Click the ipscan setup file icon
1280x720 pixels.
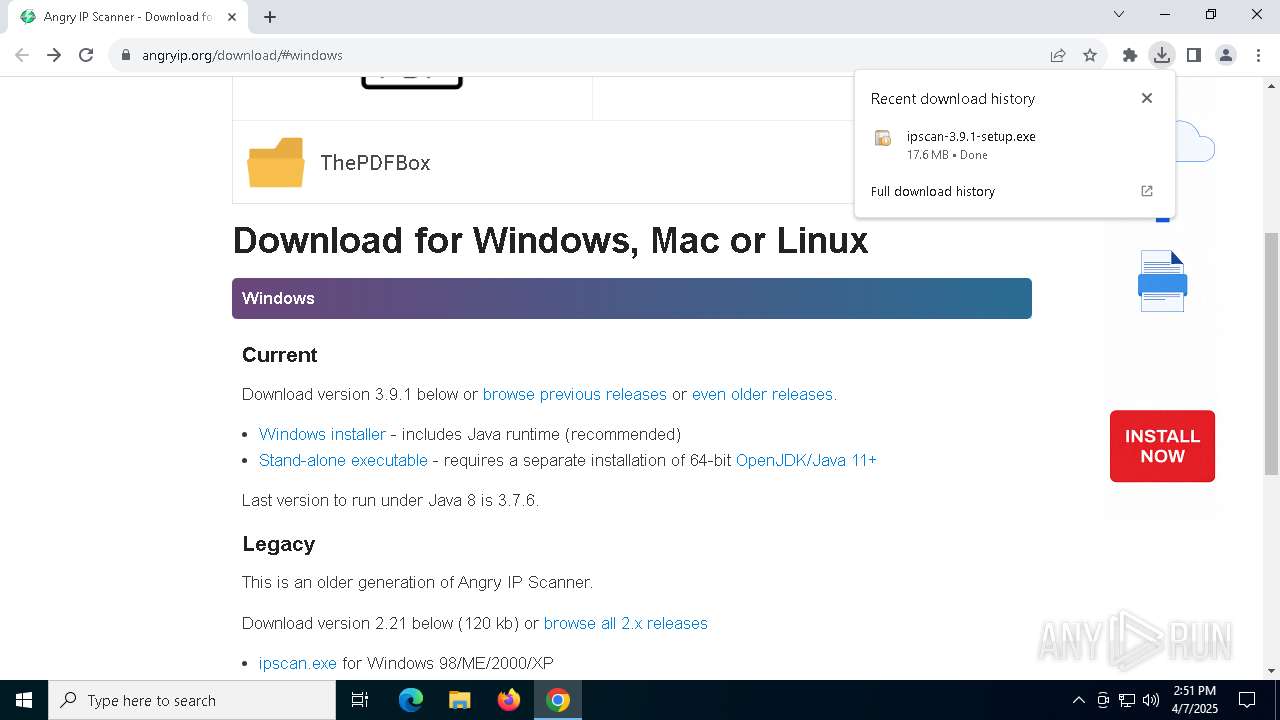(x=883, y=139)
